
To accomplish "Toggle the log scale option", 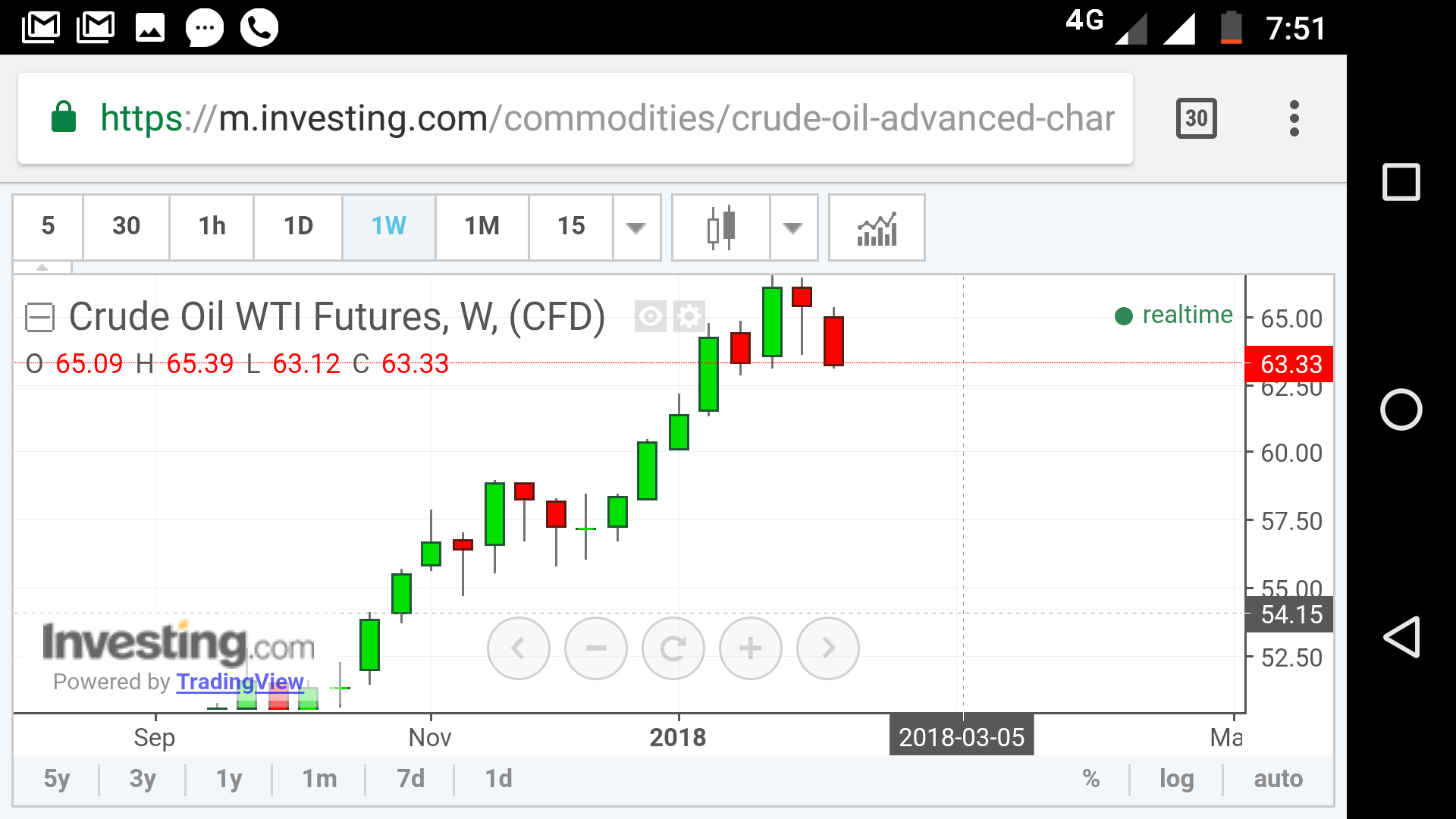I will [x=1176, y=779].
